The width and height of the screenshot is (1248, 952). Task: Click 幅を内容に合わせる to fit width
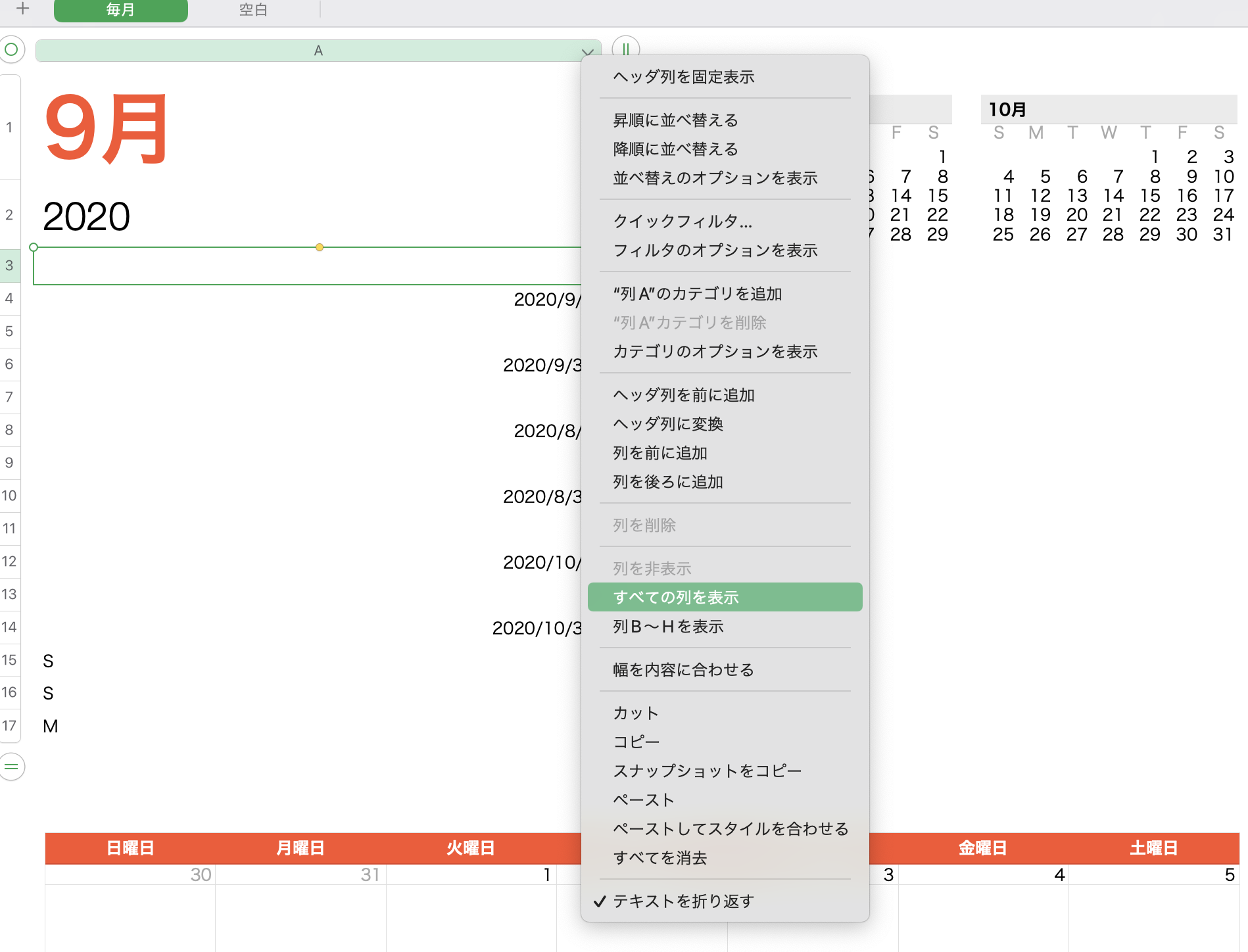coord(683,670)
